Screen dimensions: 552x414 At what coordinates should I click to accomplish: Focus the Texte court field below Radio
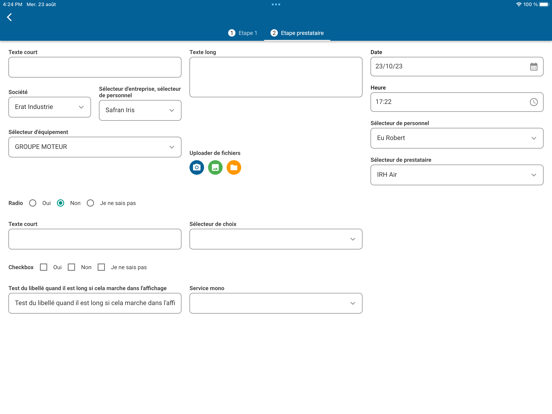tap(95, 239)
